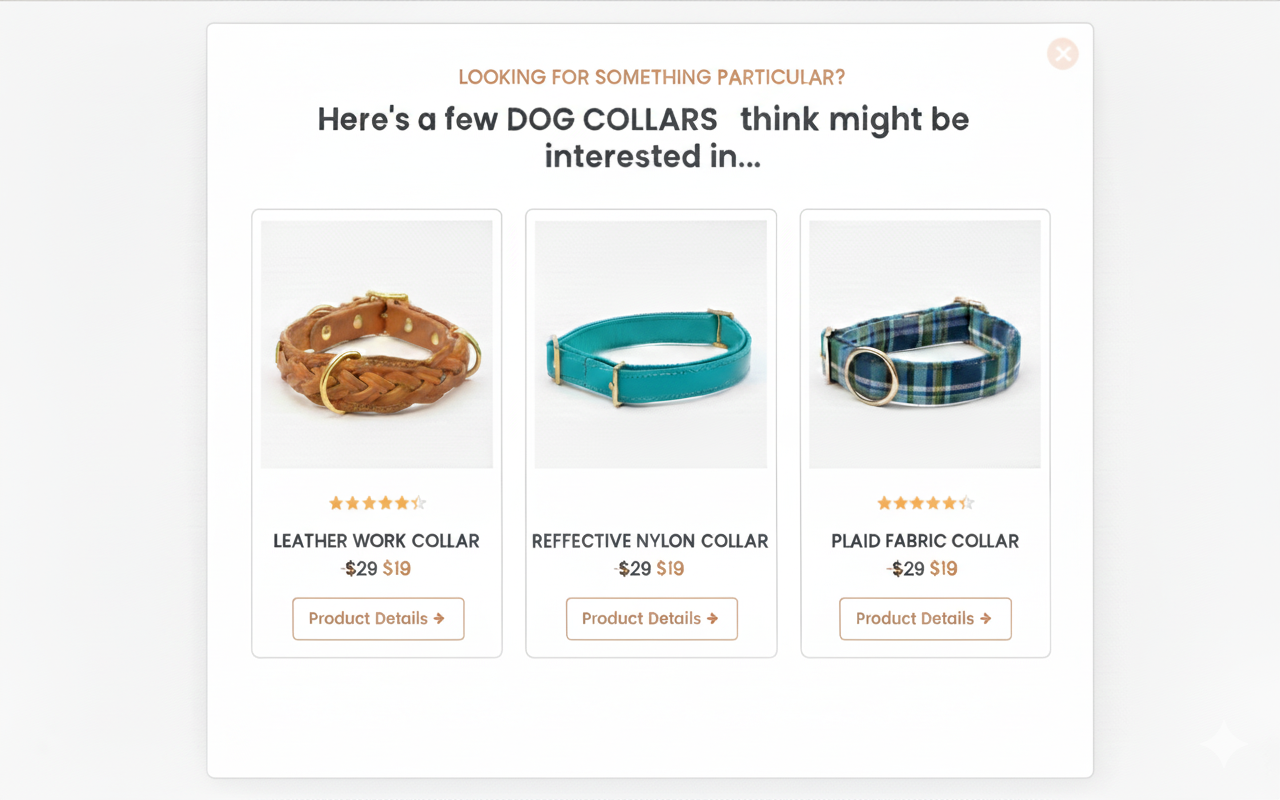Open Product Details for the Leather Work Collar
The image size is (1280, 800).
(x=378, y=618)
